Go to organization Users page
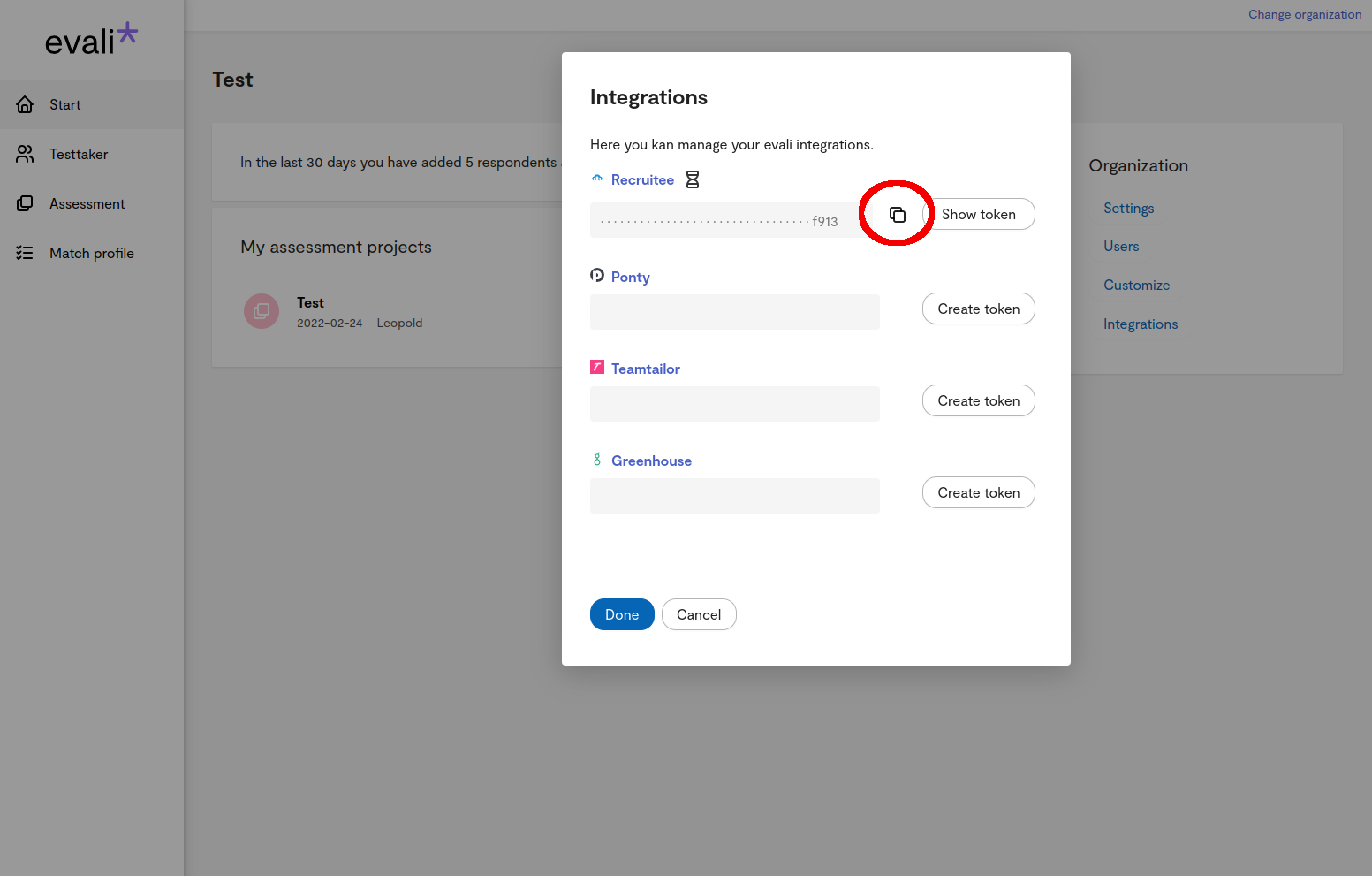Viewport: 1372px width, 876px height. point(1121,247)
